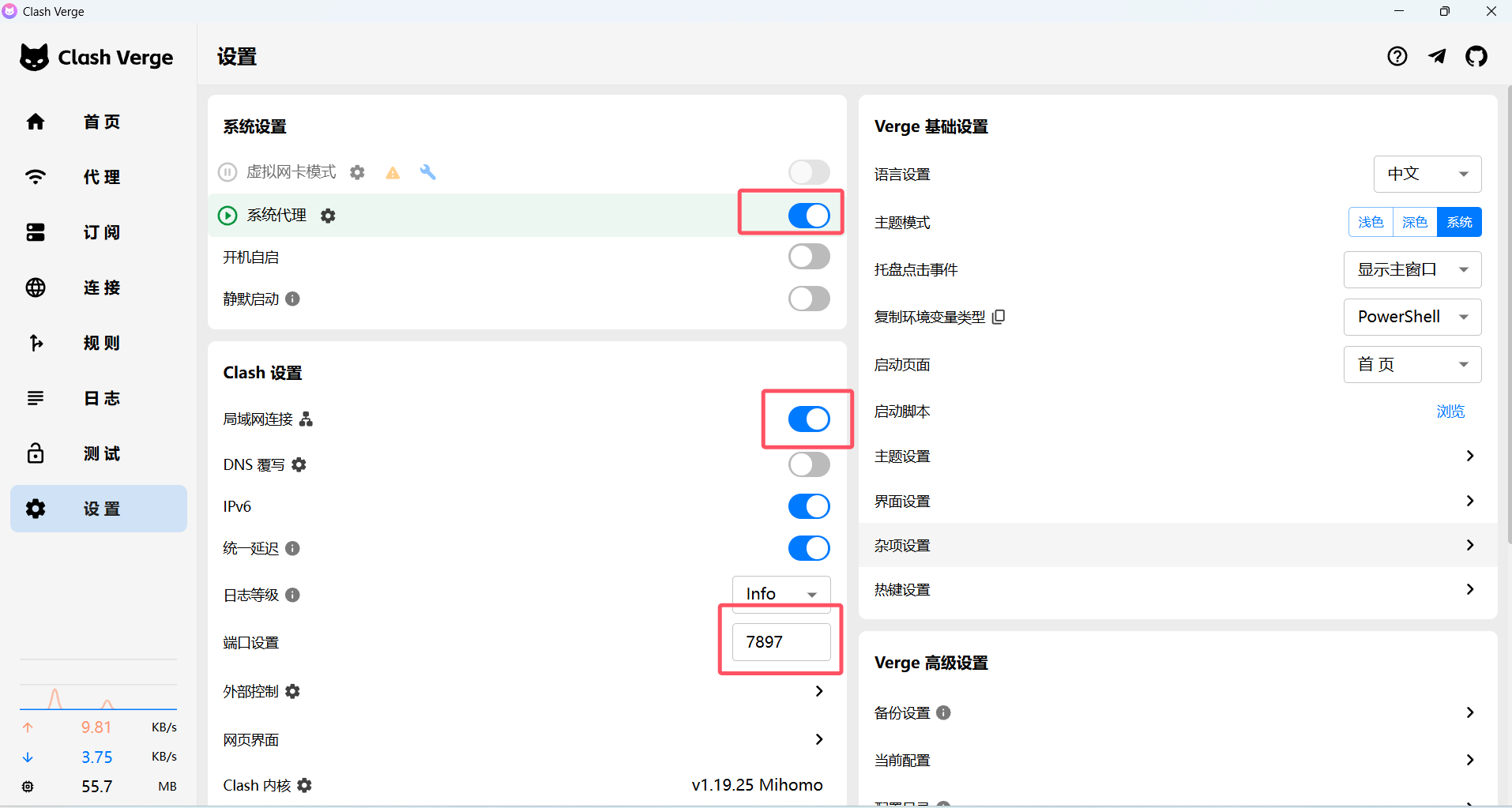
Task: Click the Telegram channel icon
Action: (1437, 56)
